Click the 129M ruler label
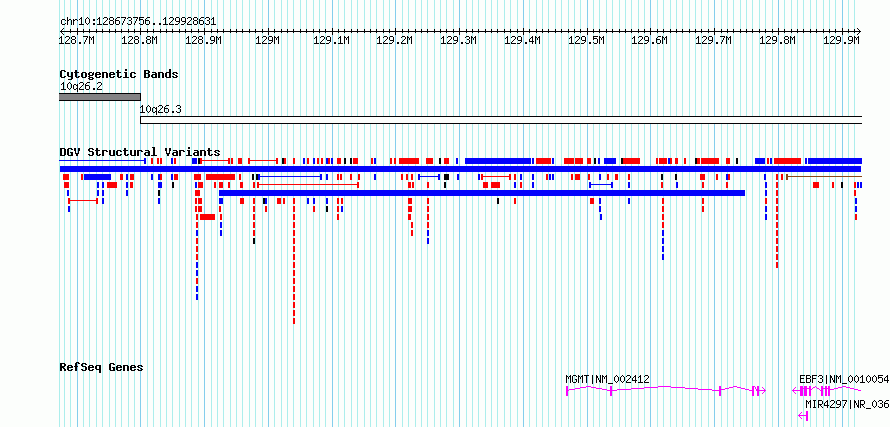The image size is (890, 427). [x=267, y=40]
